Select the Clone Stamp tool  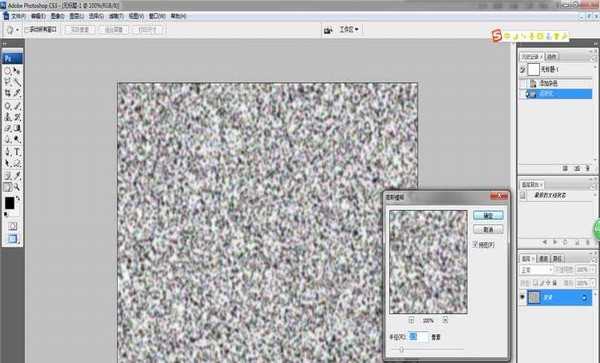point(8,117)
